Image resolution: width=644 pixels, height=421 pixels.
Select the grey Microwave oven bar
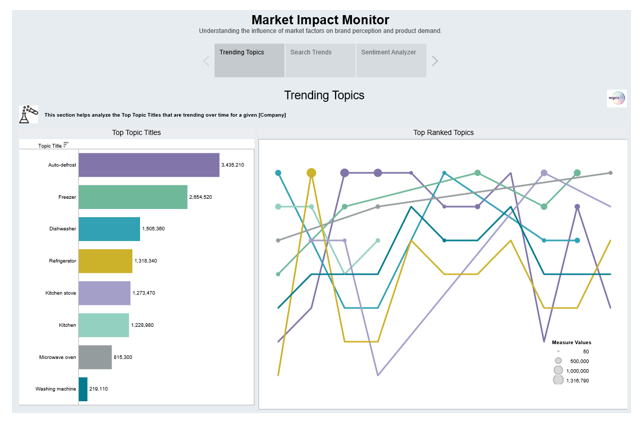point(95,357)
